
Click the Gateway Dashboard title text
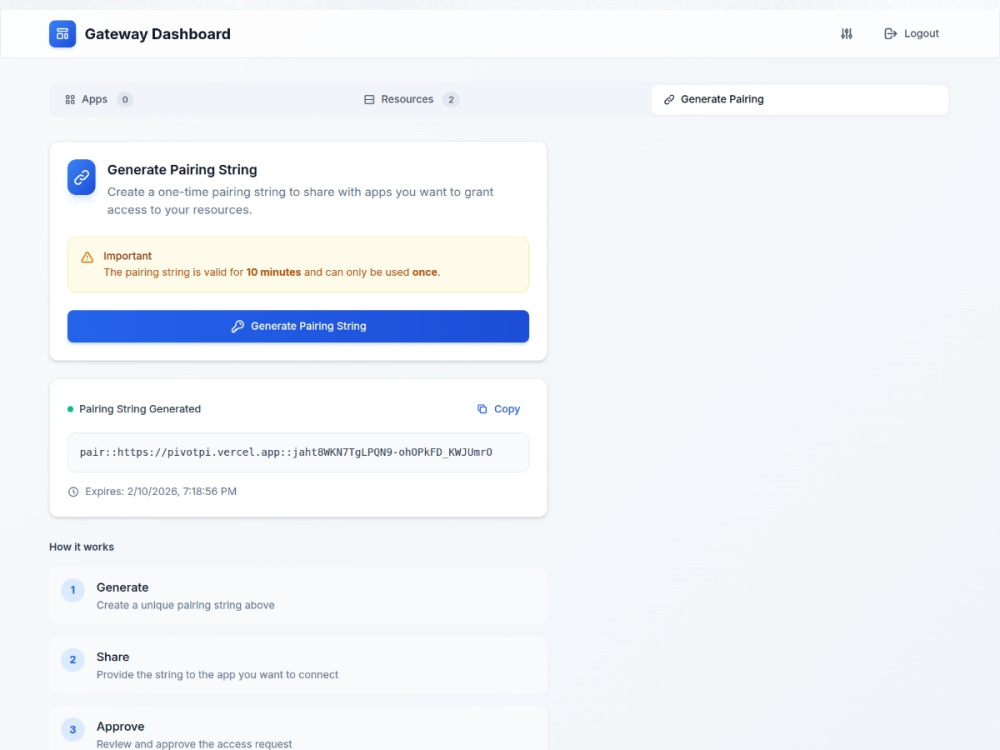[x=158, y=34]
